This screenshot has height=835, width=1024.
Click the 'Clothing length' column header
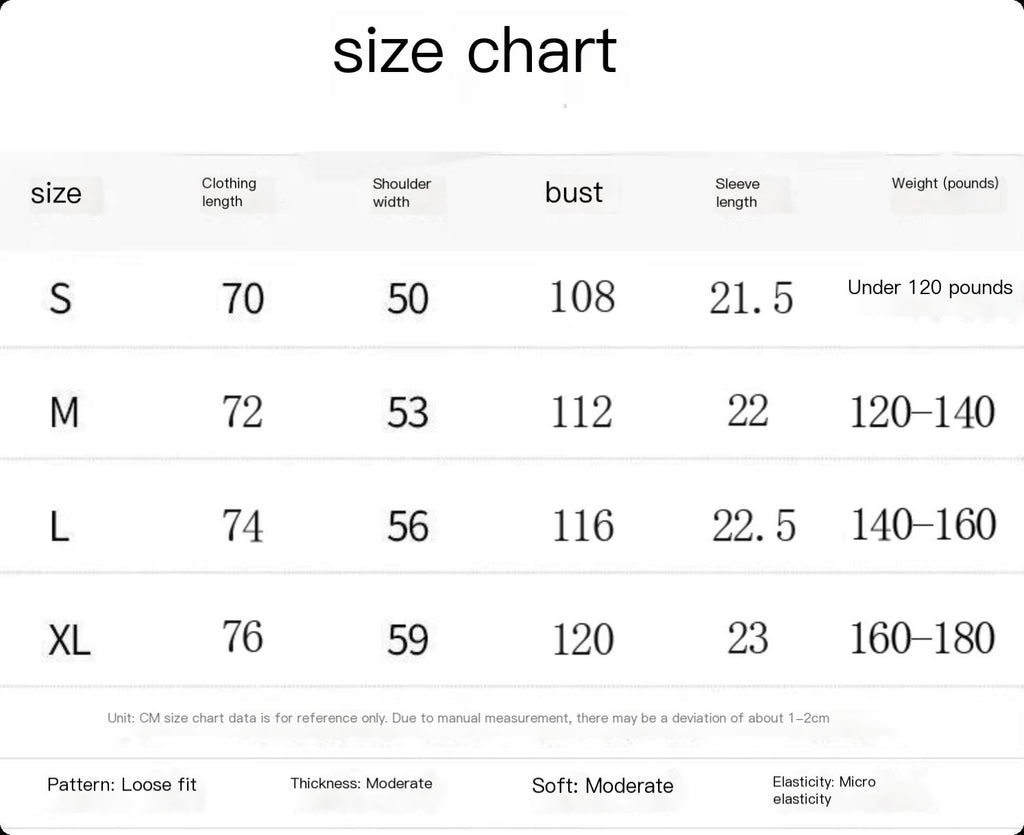pyautogui.click(x=229, y=192)
